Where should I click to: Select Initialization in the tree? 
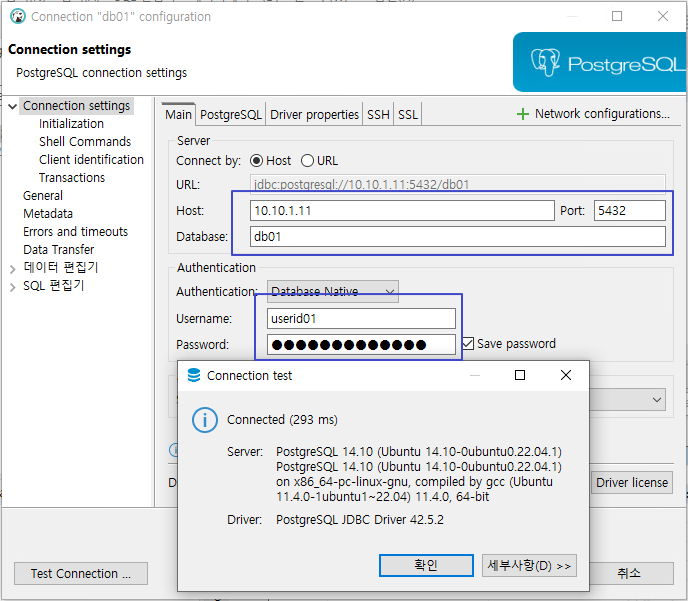click(71, 124)
